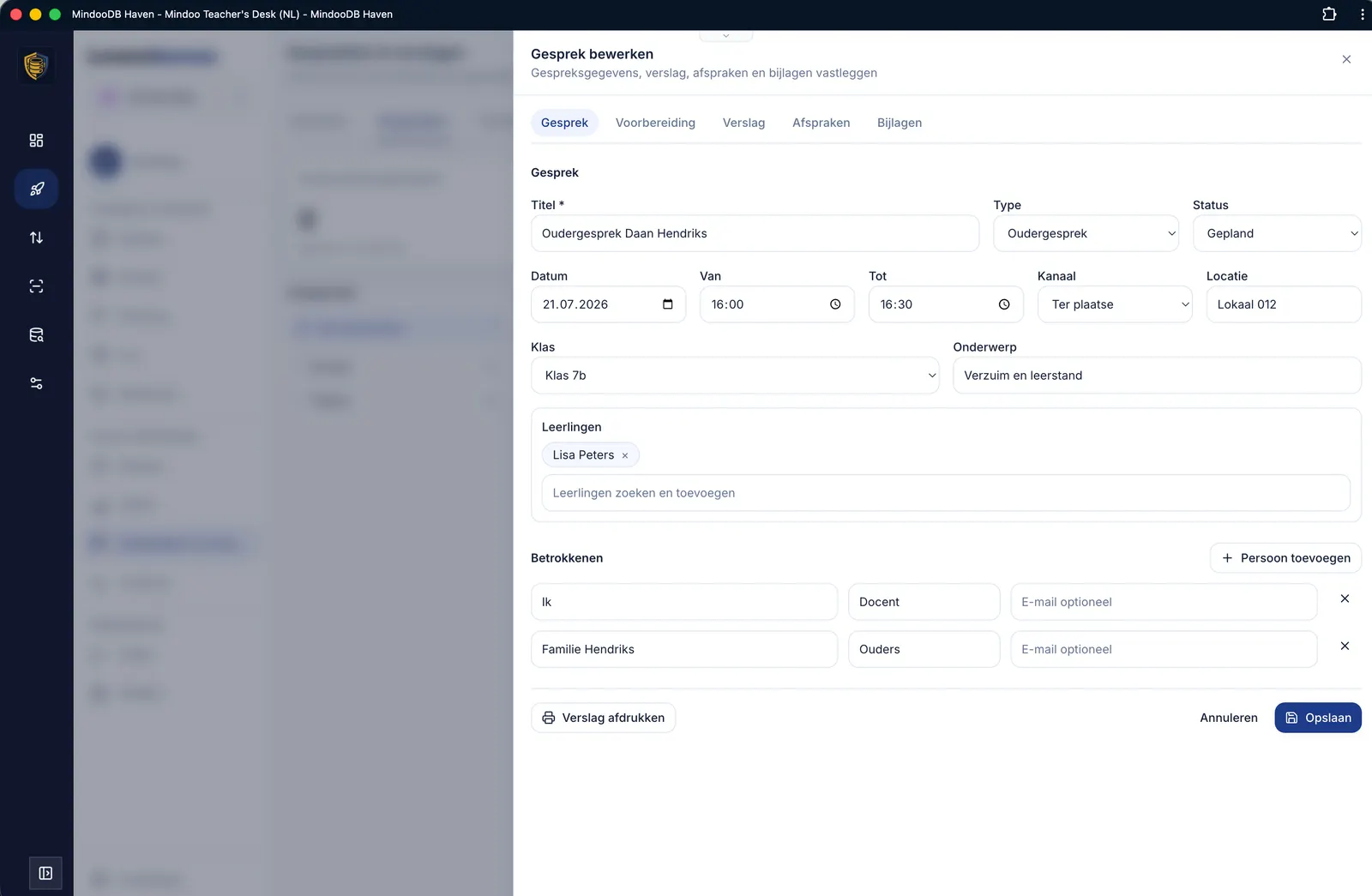
Task: Focus the Leerlingen zoeken en toevoegen field
Action: [x=946, y=493]
